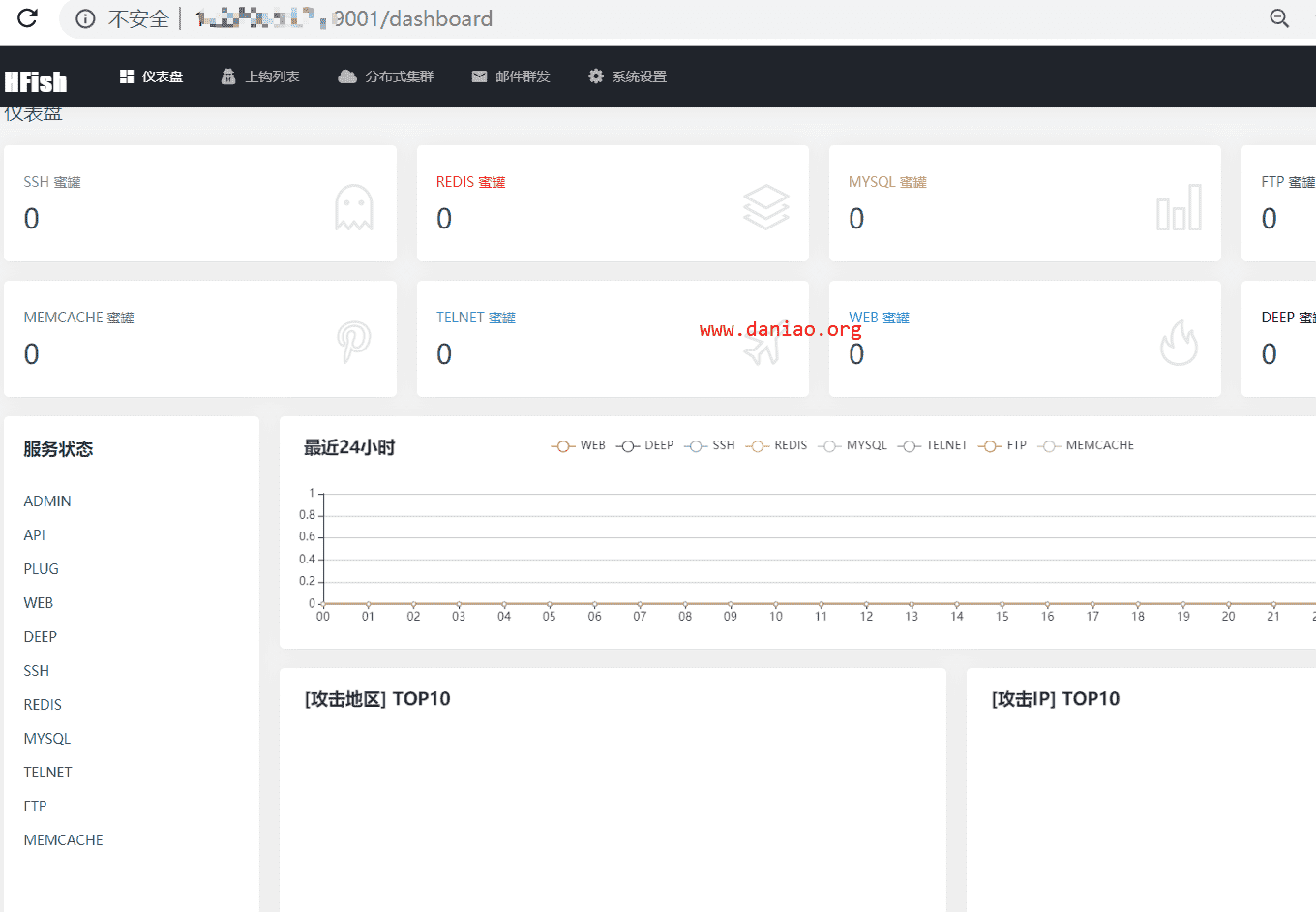
Task: Open the 邮件群发 menu item
Action: click(511, 76)
